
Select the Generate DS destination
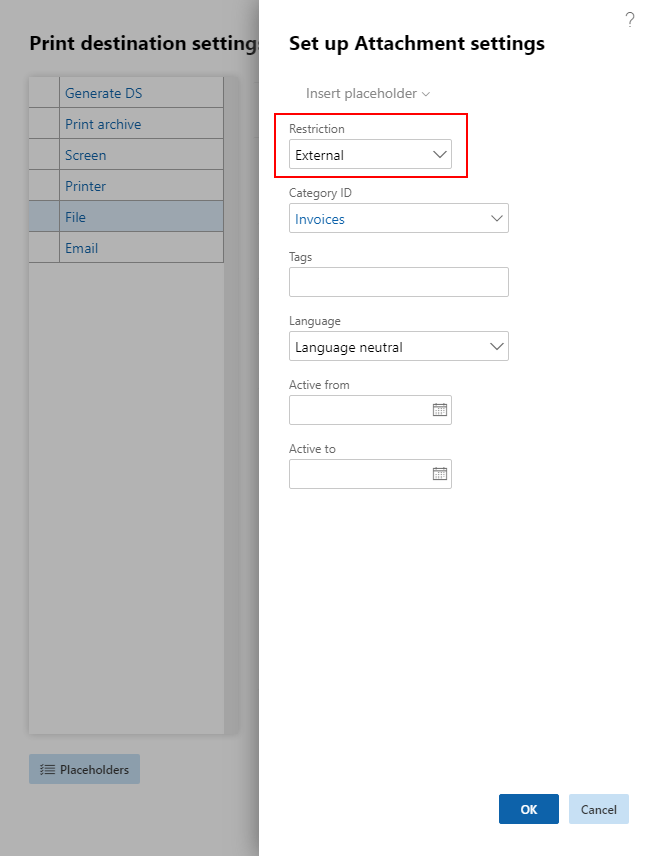click(x=104, y=93)
